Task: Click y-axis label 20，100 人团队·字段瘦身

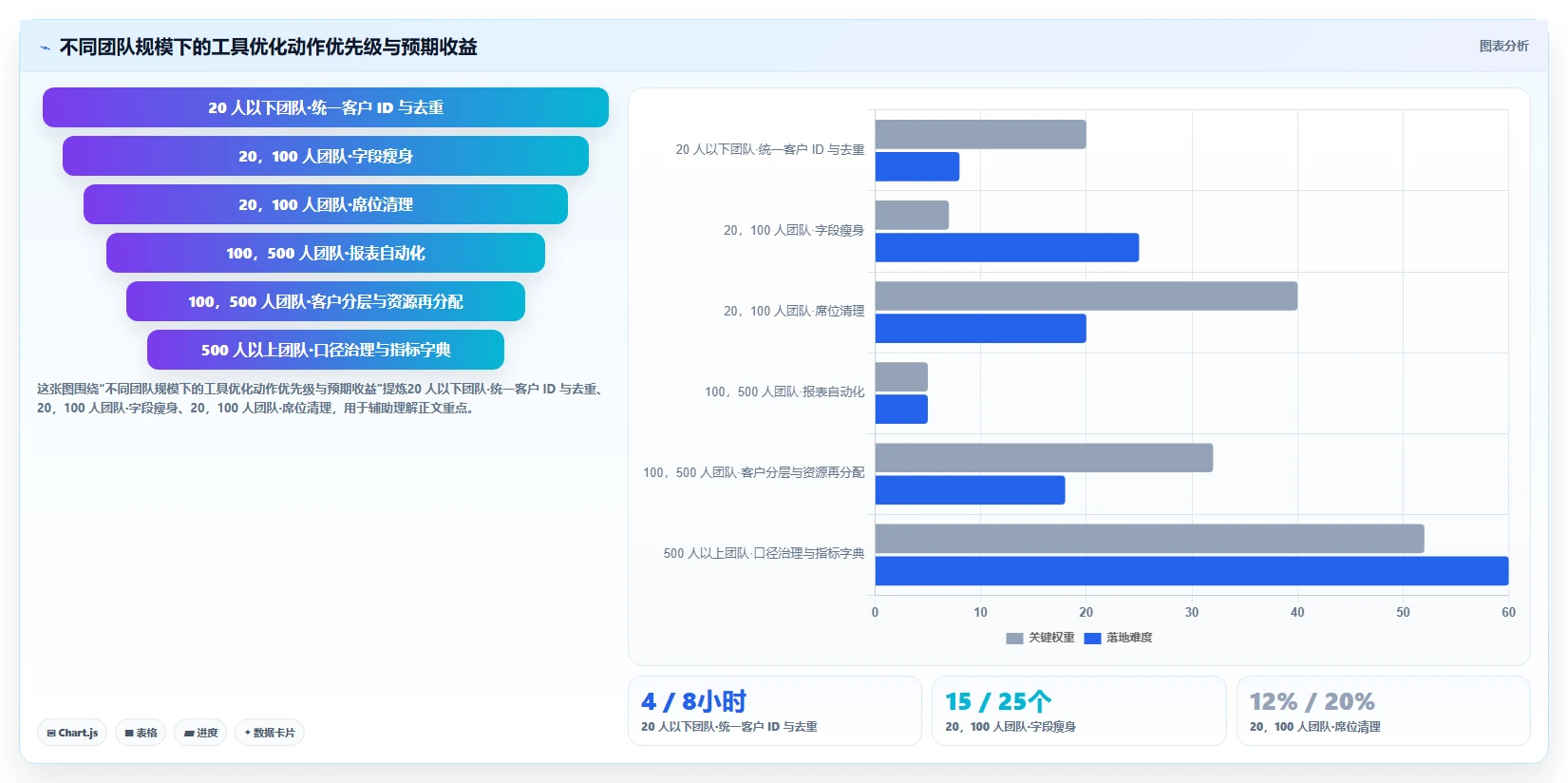Action: pos(794,230)
